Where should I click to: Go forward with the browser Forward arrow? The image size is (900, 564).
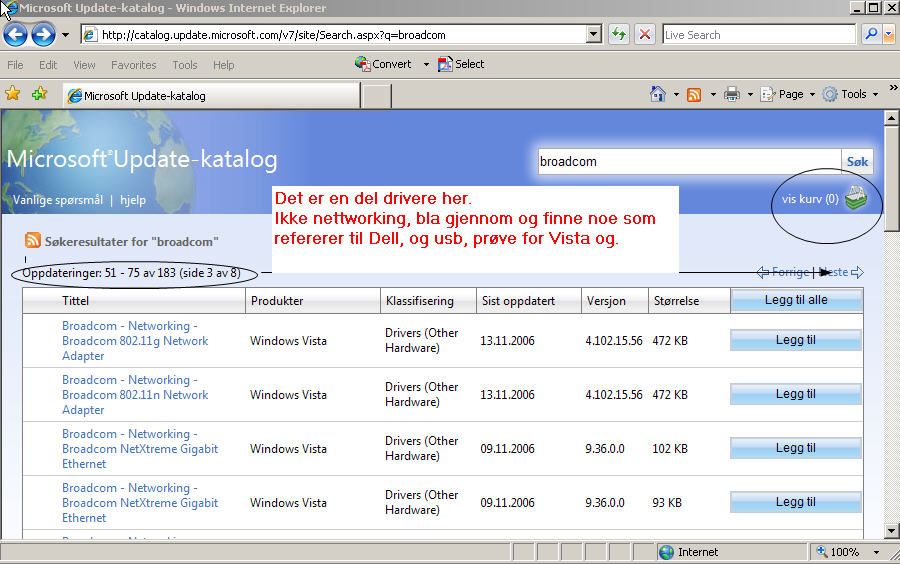click(x=44, y=35)
